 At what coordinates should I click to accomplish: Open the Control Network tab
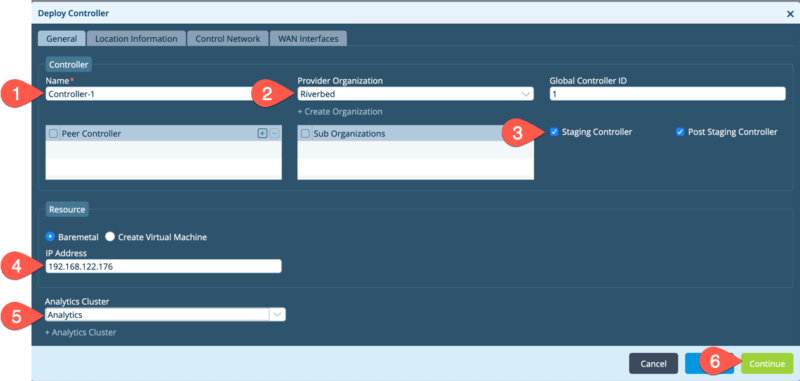[228, 39]
